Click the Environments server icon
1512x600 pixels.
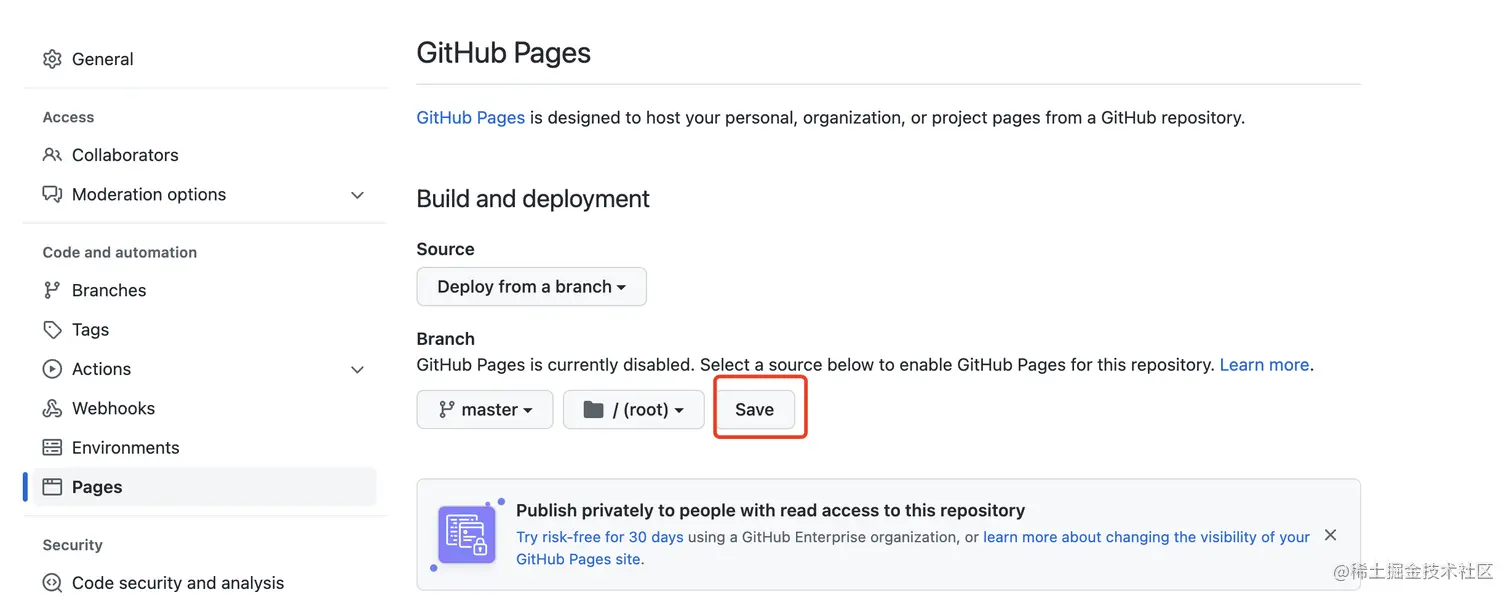click(x=52, y=447)
